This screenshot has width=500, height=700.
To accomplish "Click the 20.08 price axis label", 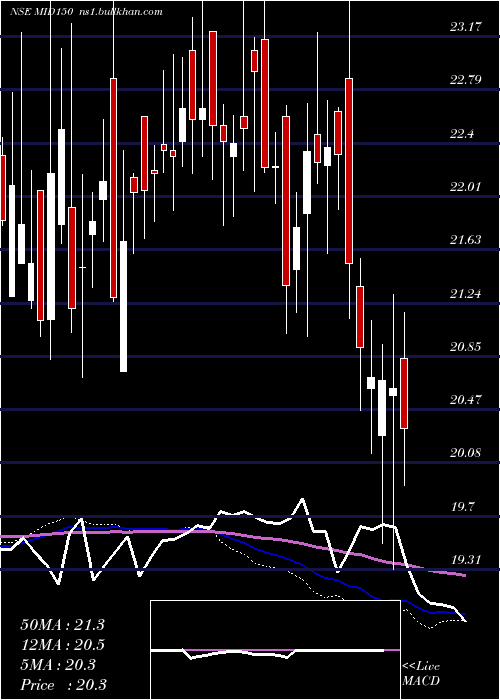I will tap(466, 453).
